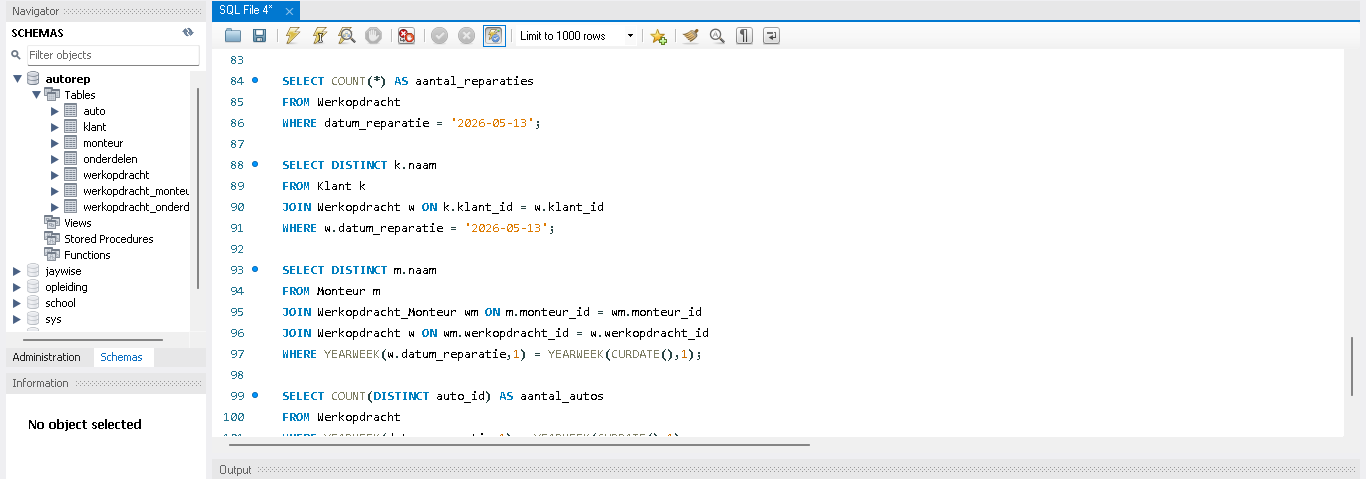This screenshot has width=1366, height=479.
Task: Toggle the auto-commit mode button
Action: [x=494, y=36]
